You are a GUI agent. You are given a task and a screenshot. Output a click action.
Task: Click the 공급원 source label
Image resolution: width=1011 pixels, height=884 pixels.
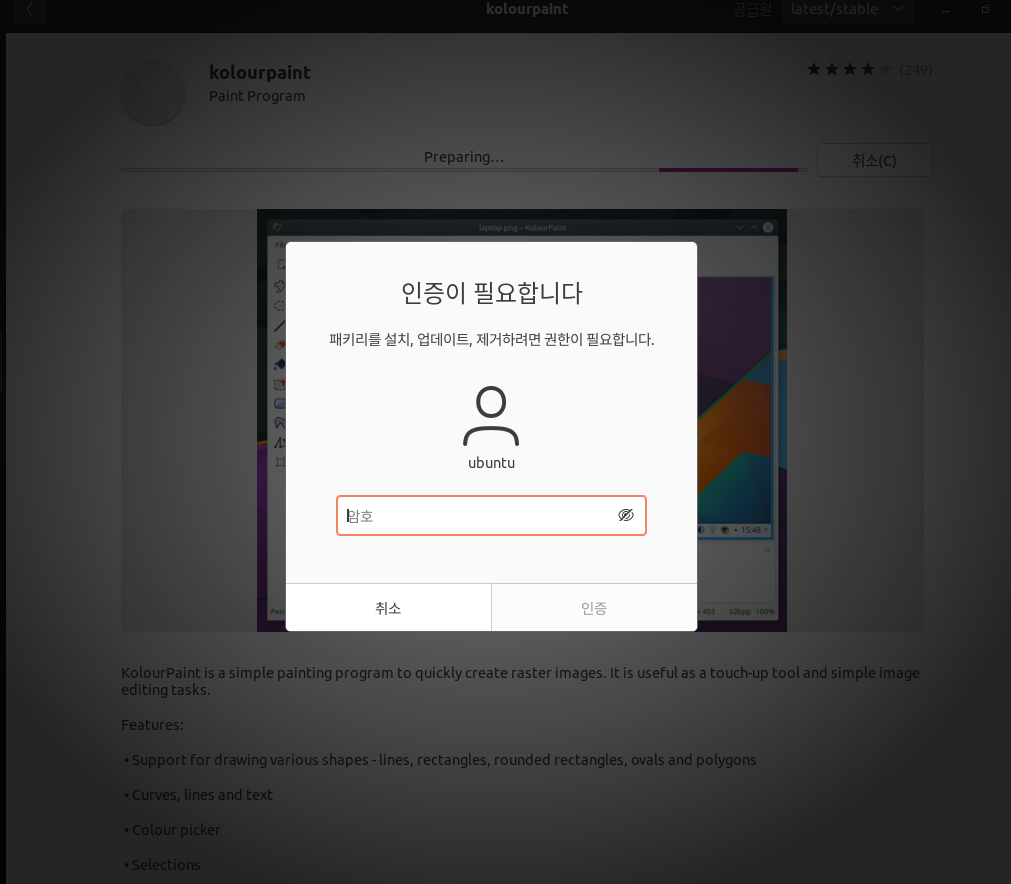click(752, 10)
